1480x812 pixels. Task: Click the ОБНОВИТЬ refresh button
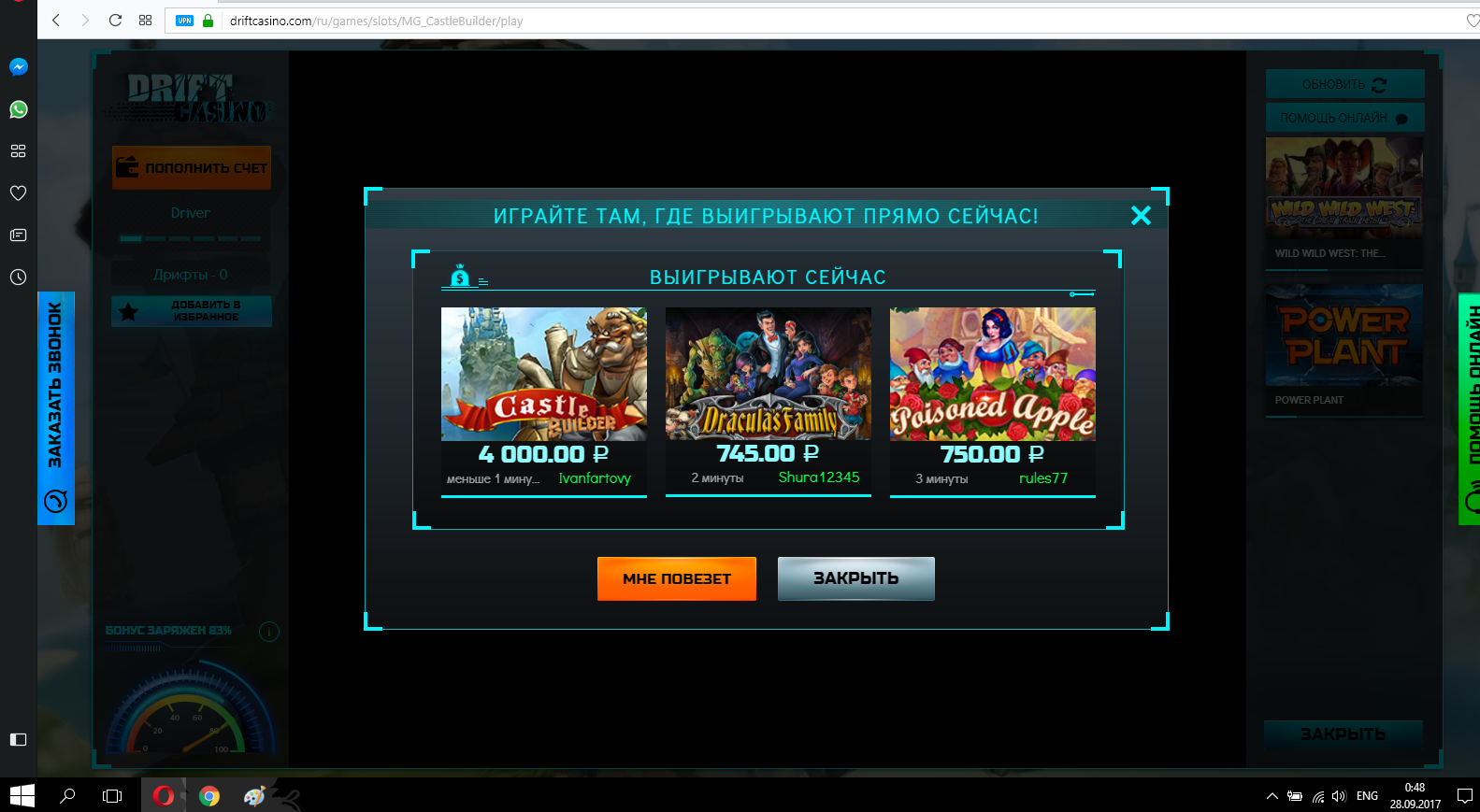pyautogui.click(x=1344, y=84)
